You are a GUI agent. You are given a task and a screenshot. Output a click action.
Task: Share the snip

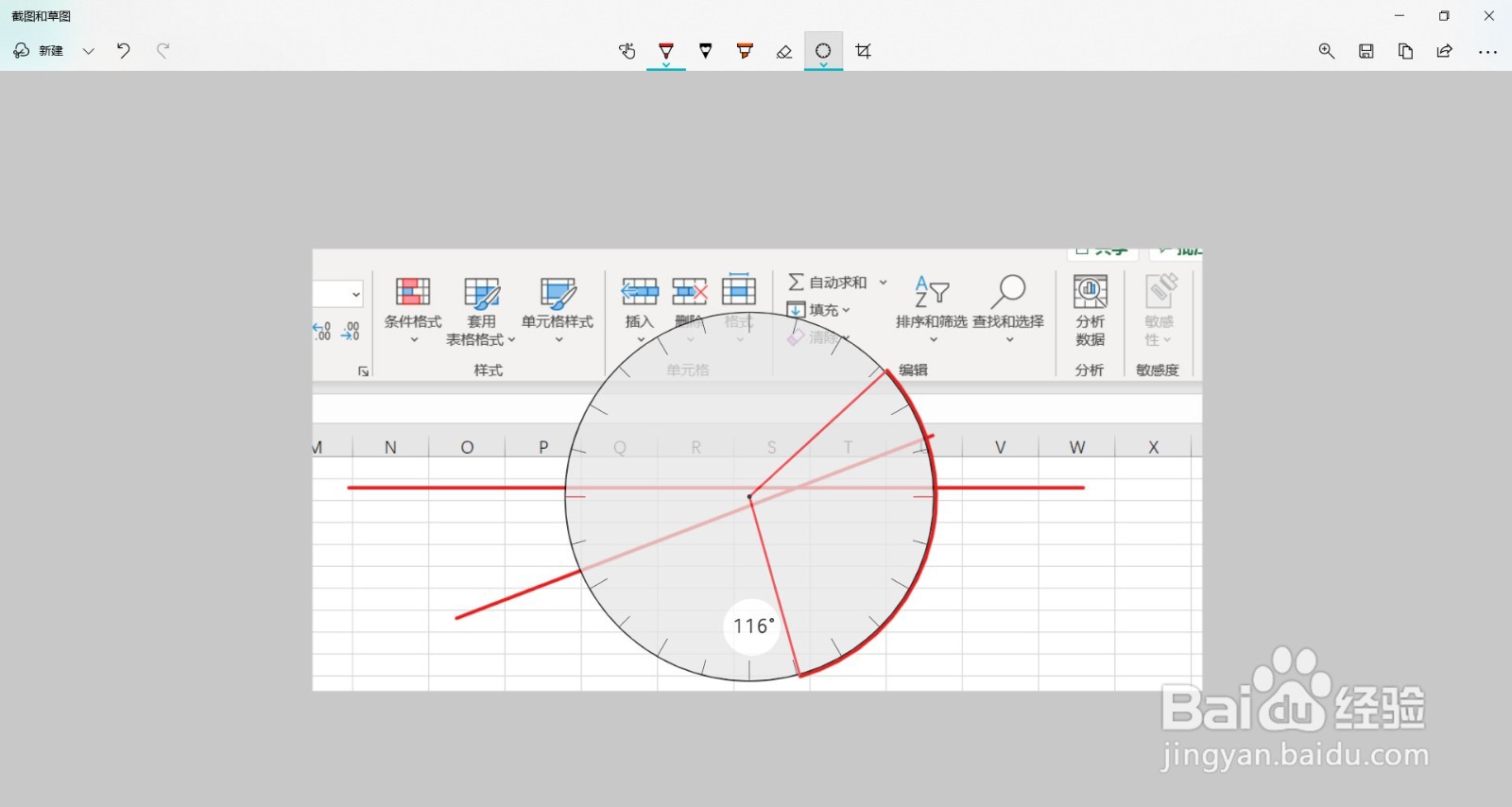pyautogui.click(x=1445, y=51)
